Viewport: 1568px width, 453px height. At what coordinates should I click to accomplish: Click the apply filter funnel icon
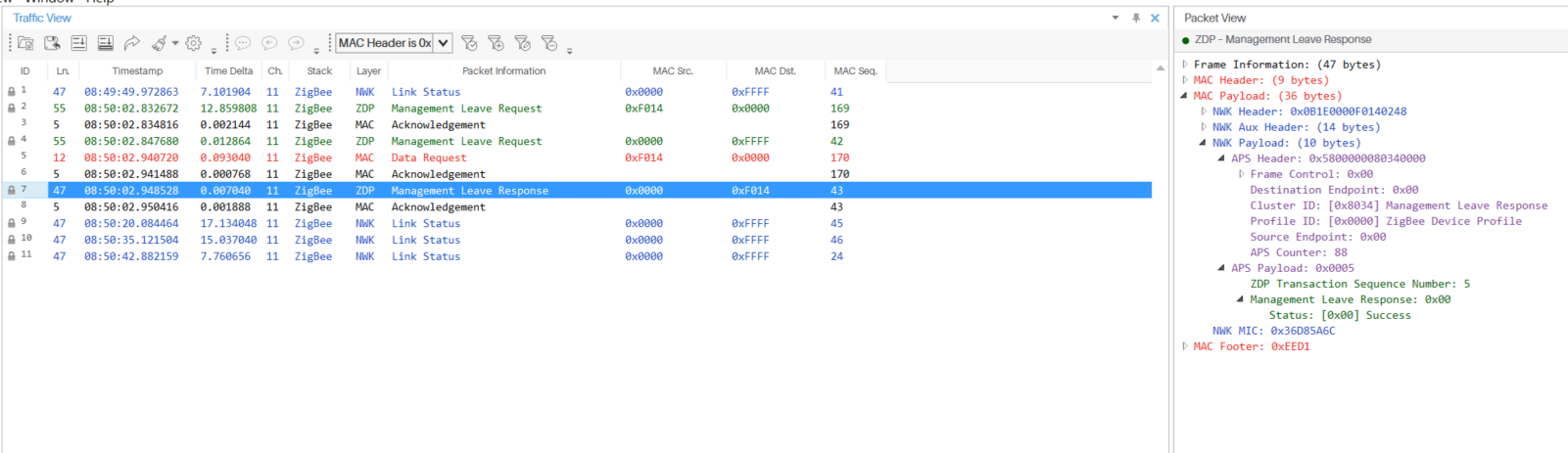469,43
